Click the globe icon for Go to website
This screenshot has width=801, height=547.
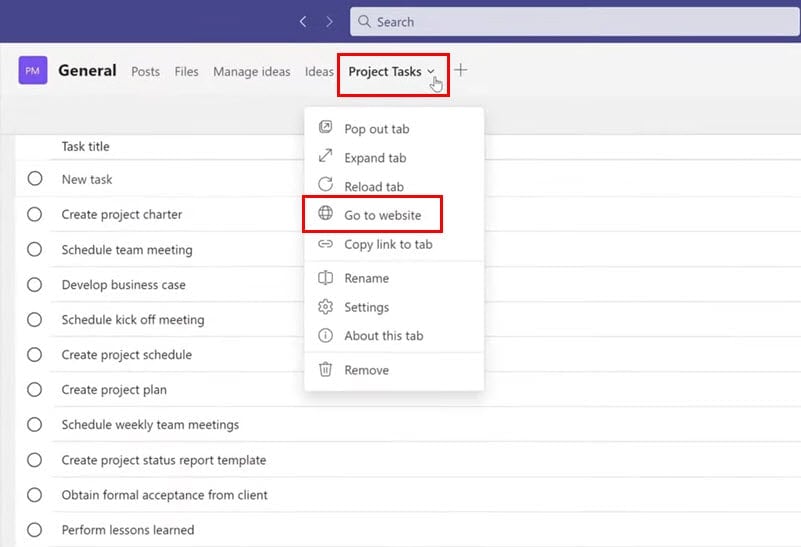pos(325,214)
